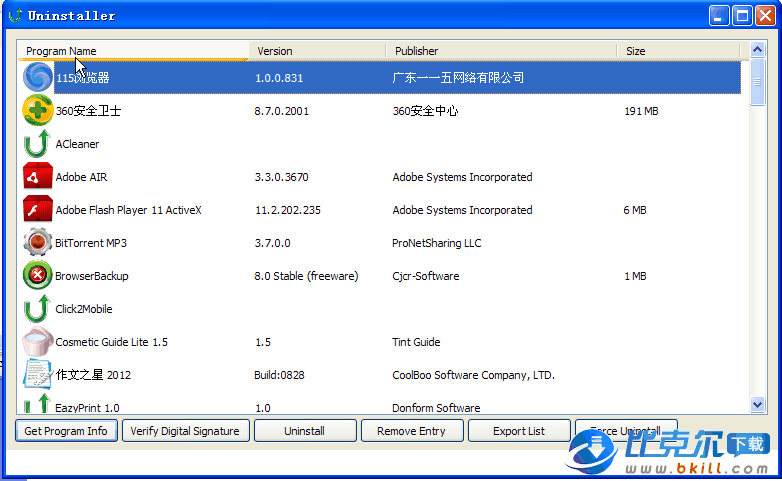The width and height of the screenshot is (782, 481).
Task: Select the BitTorrent MP3 icon
Action: pyautogui.click(x=37, y=243)
